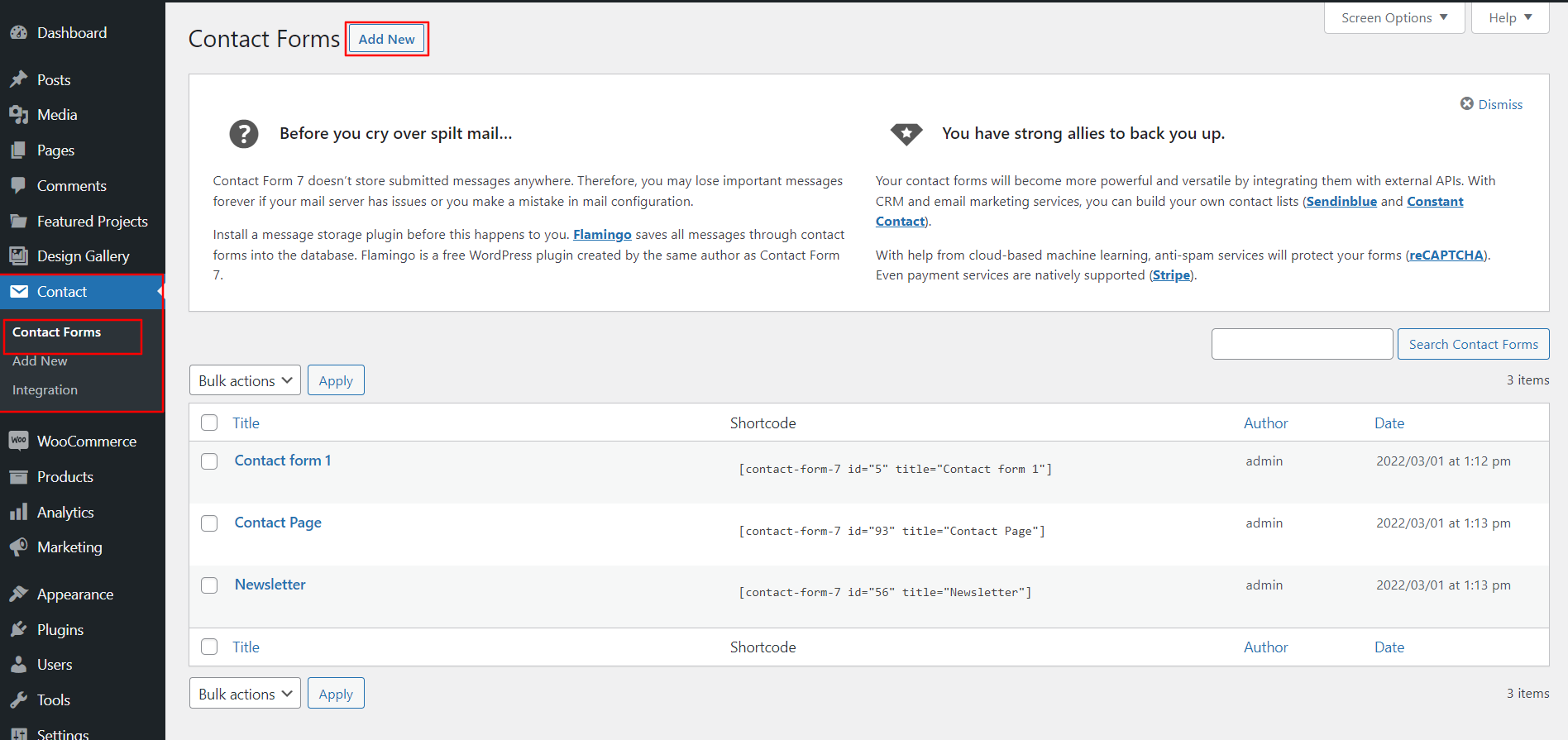Sort by Date column header
1568x740 pixels.
click(x=1389, y=423)
